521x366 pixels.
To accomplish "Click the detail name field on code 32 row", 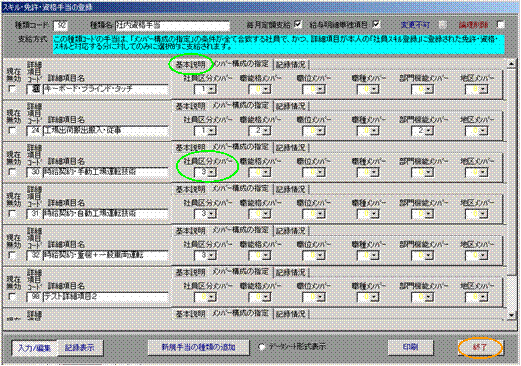I will click(x=106, y=256).
